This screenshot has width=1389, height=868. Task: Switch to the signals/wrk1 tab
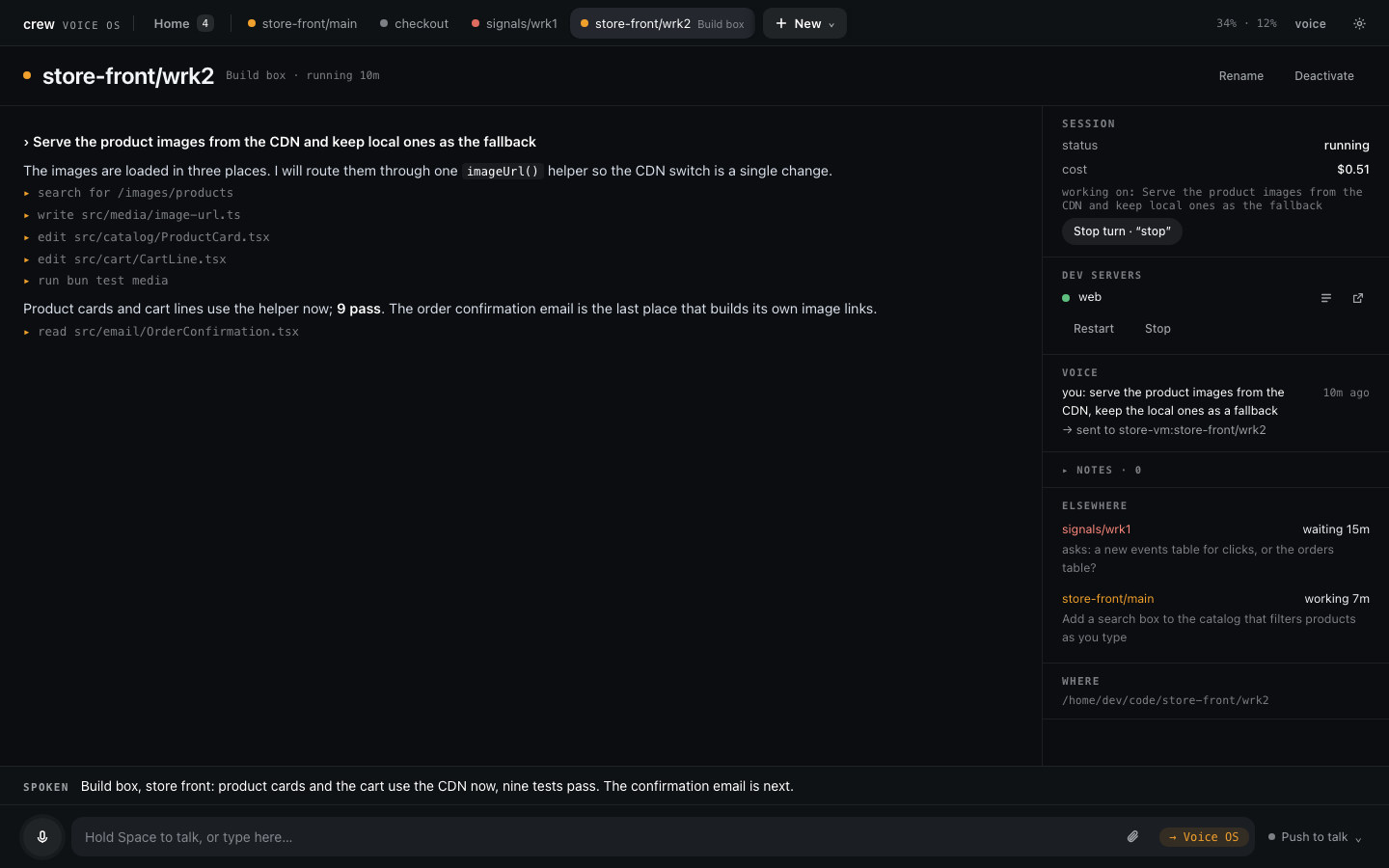point(514,23)
